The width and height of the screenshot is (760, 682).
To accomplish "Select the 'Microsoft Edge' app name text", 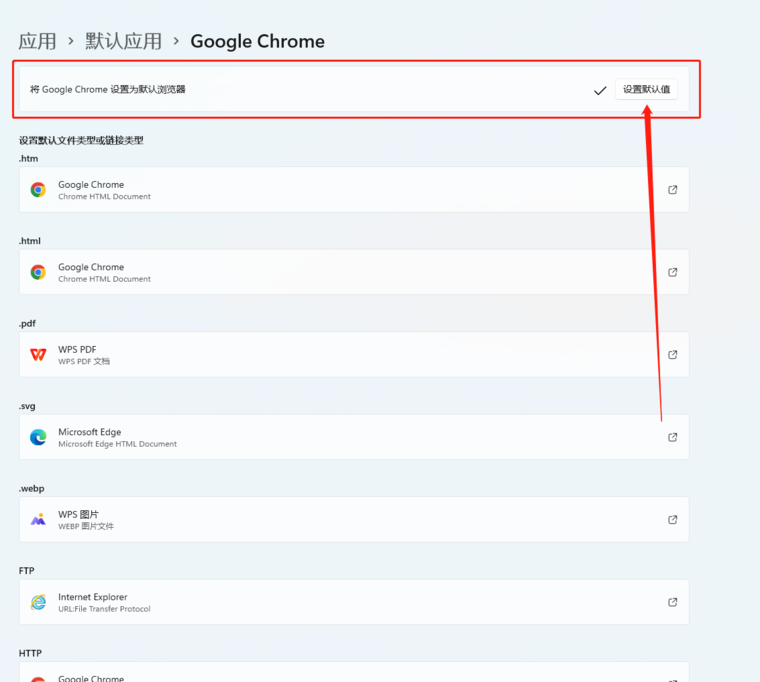I will pos(90,432).
